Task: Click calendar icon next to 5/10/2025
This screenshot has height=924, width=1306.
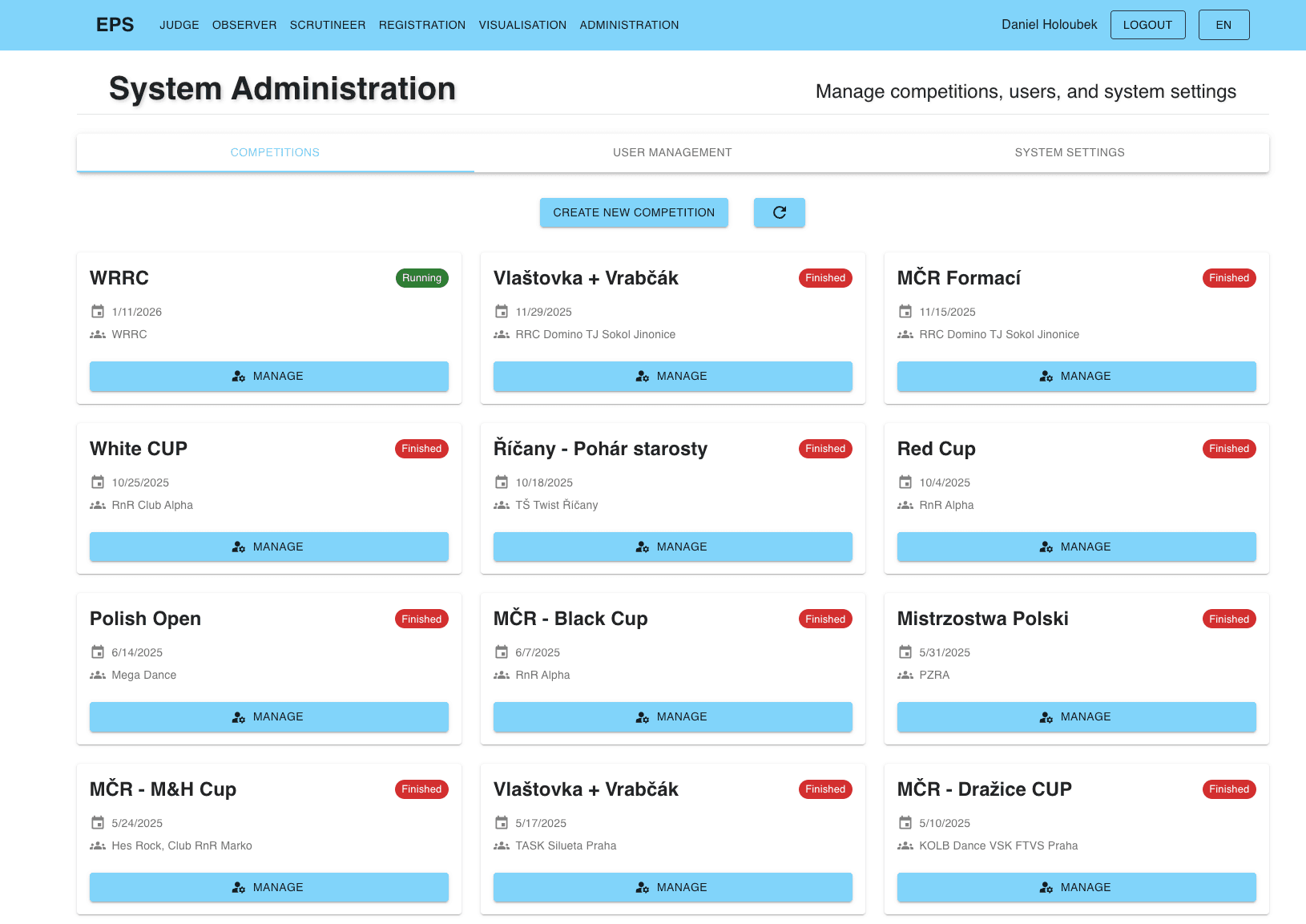Action: coord(905,823)
